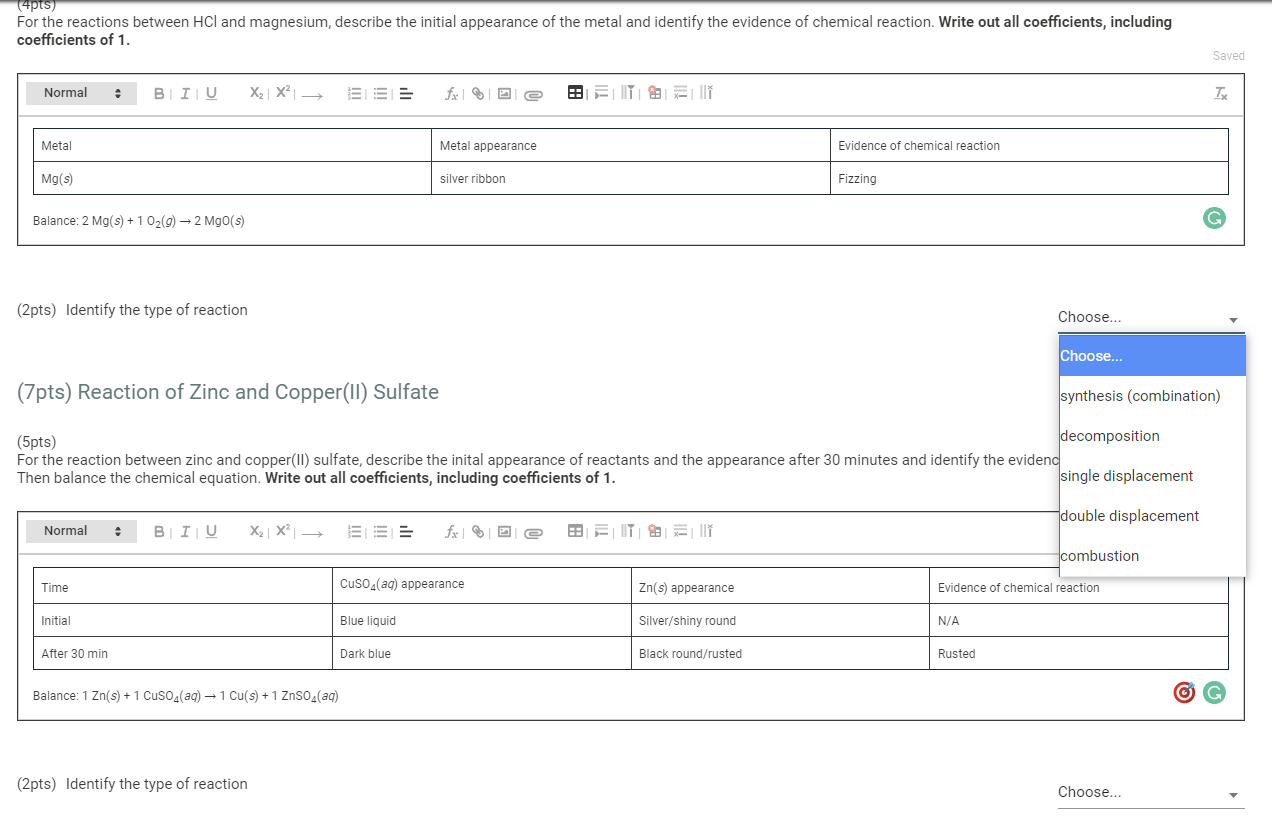Delete table in the magnesium editor
The height and width of the screenshot is (838, 1272).
pyautogui.click(x=655, y=93)
